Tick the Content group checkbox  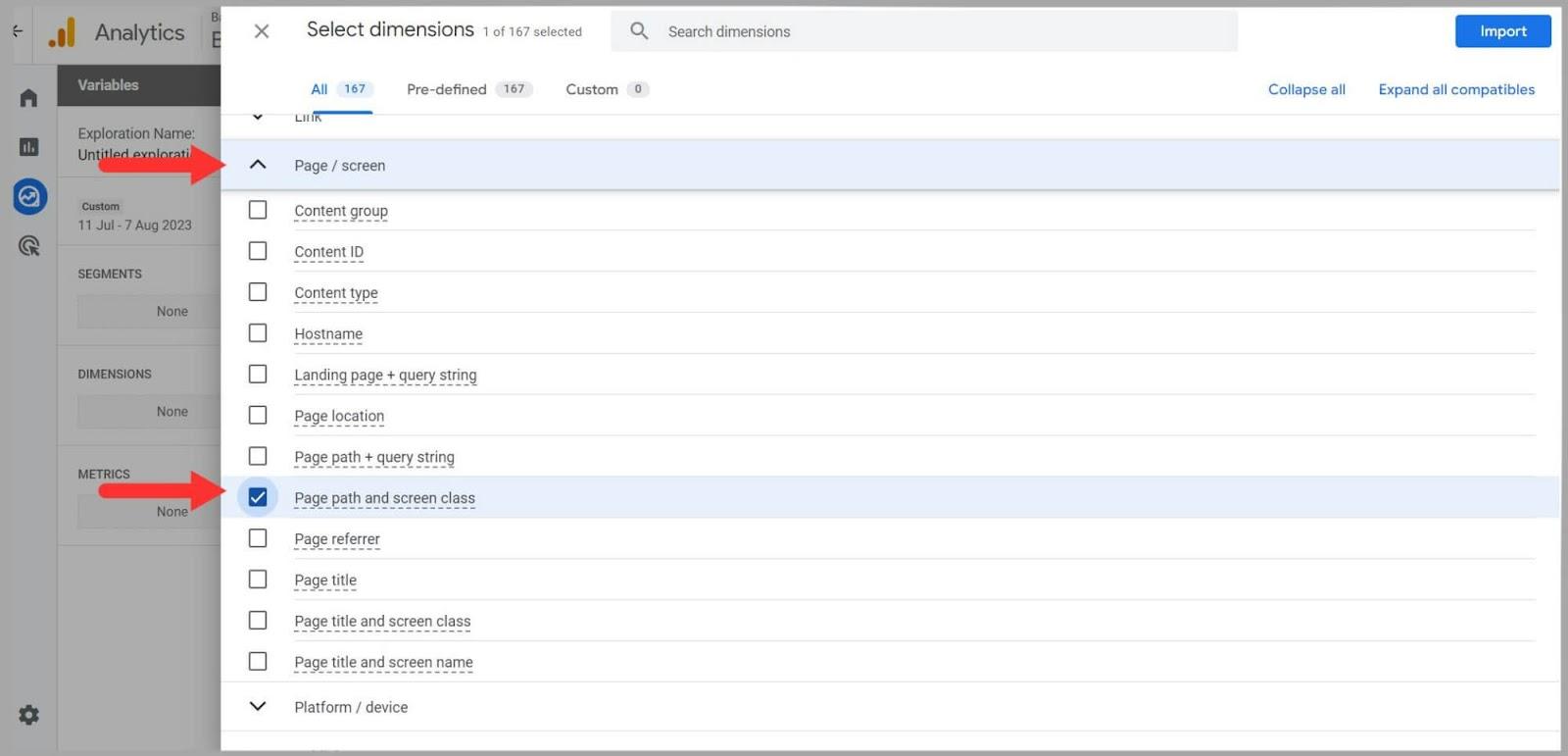[258, 210]
